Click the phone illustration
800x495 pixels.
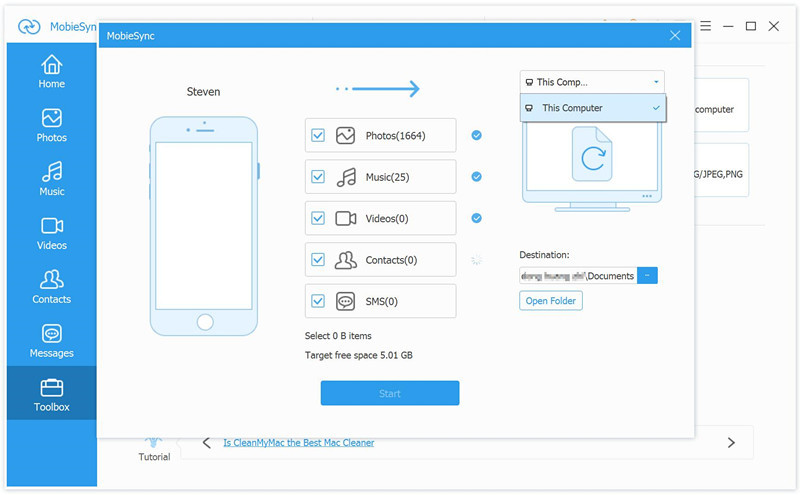click(x=204, y=226)
